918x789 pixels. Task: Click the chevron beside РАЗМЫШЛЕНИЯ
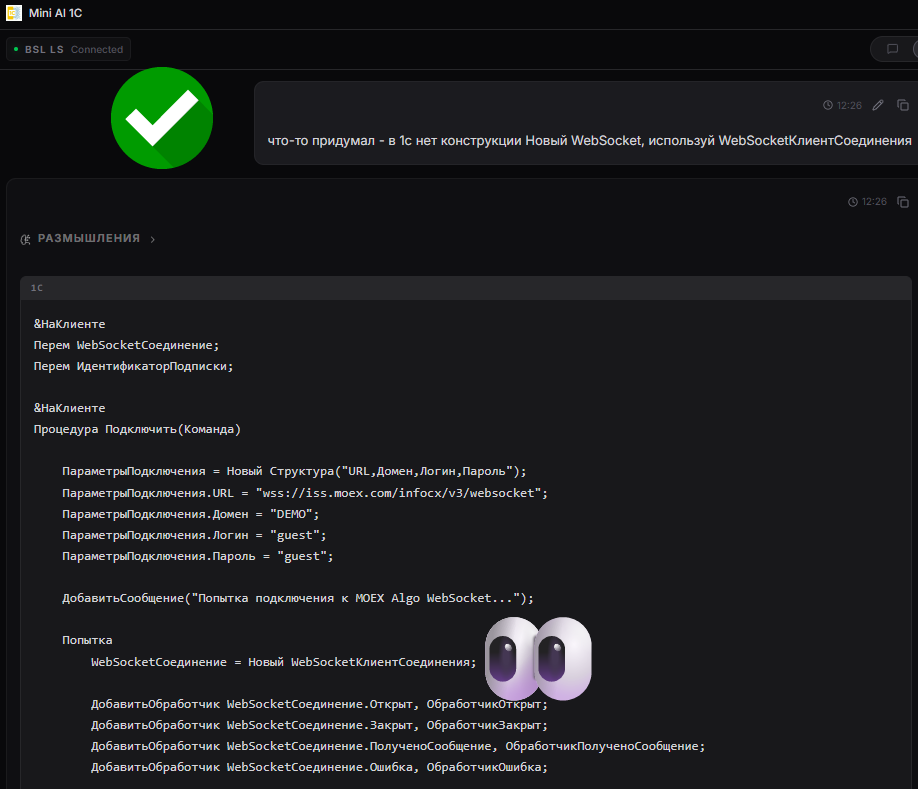152,239
